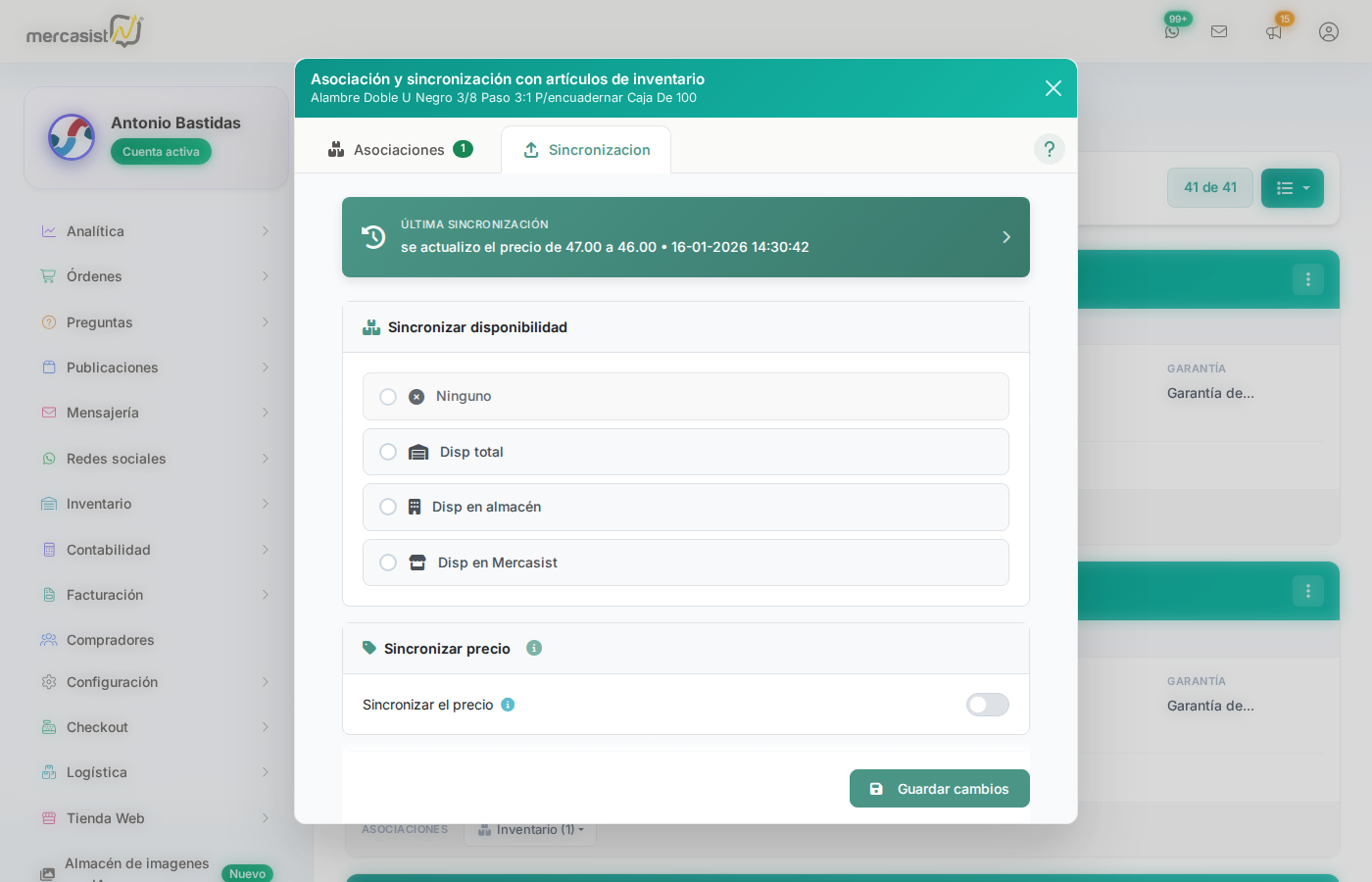Open Compradores in the sidebar
The height and width of the screenshot is (882, 1372).
pyautogui.click(x=110, y=640)
